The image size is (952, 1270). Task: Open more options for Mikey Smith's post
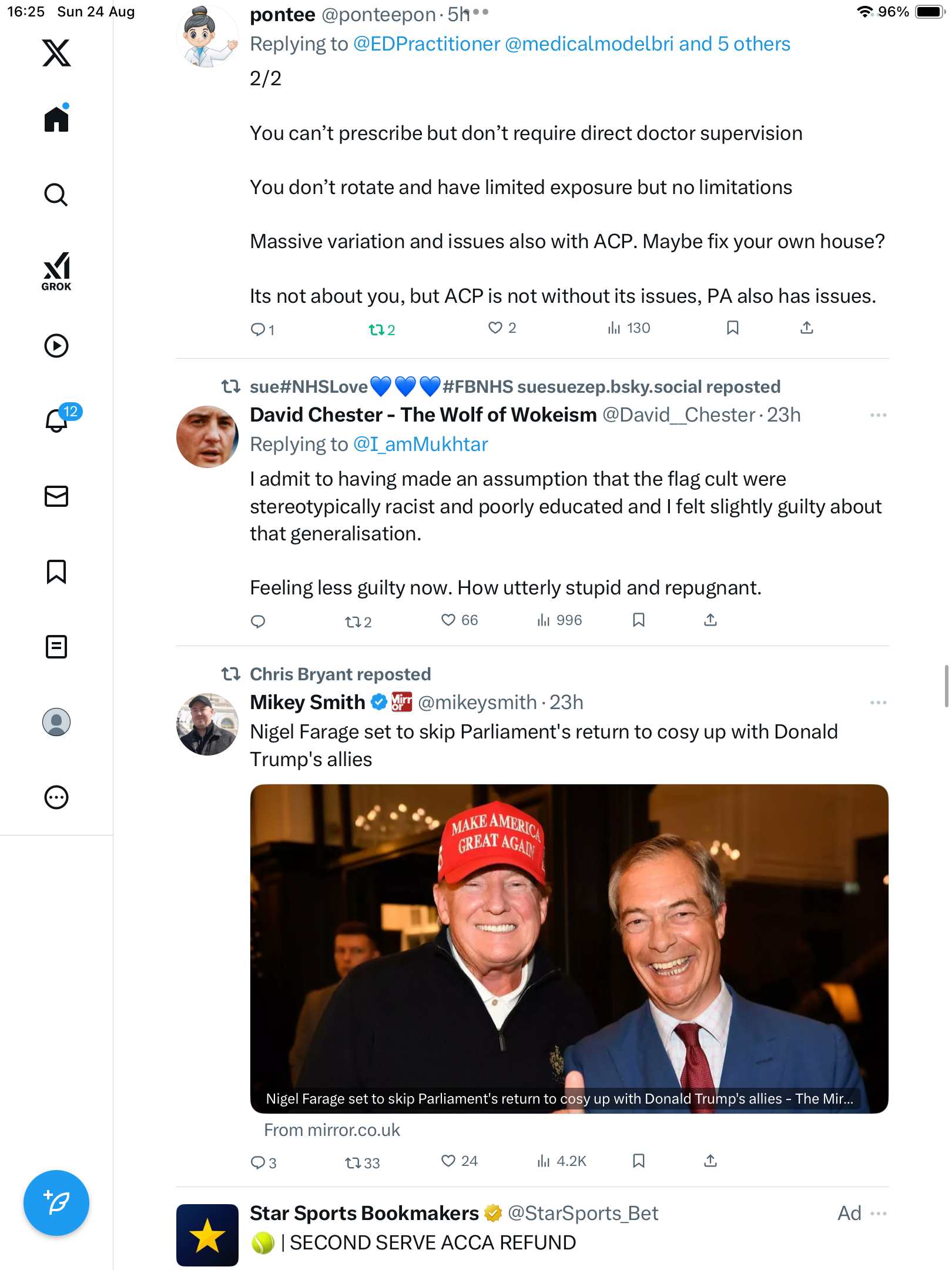tap(878, 703)
